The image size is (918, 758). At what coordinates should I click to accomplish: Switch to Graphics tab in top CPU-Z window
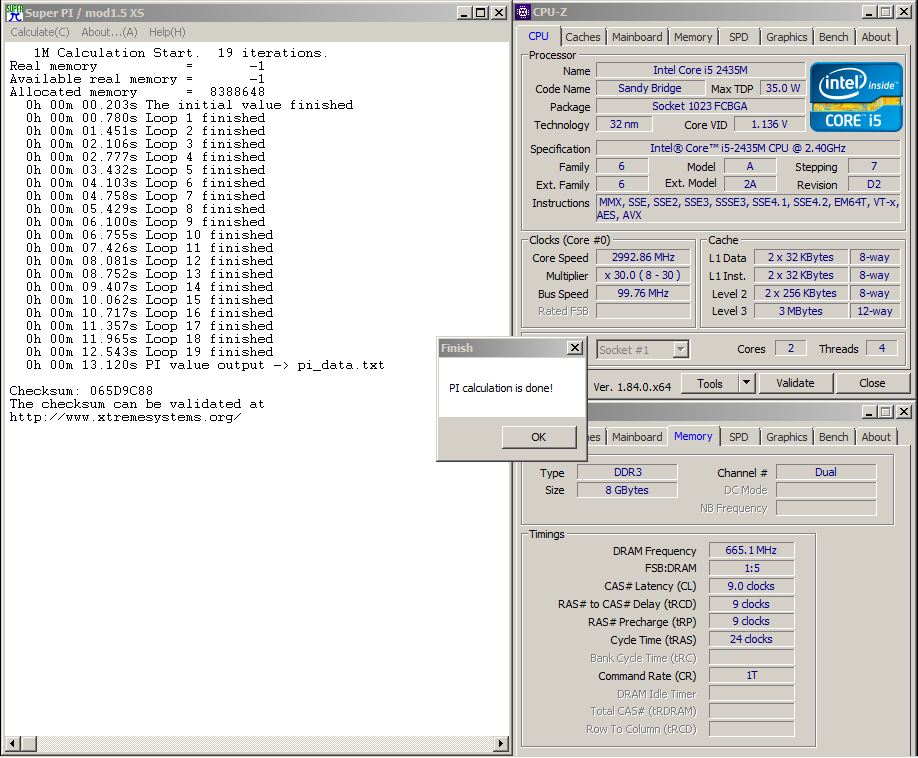[786, 37]
